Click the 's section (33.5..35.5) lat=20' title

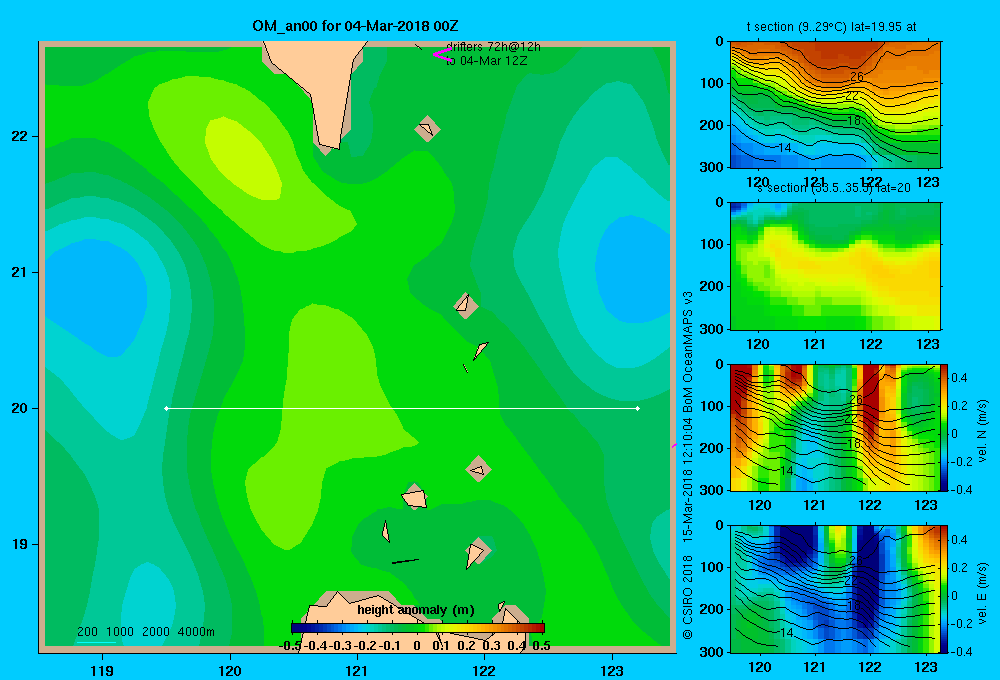click(x=834, y=188)
